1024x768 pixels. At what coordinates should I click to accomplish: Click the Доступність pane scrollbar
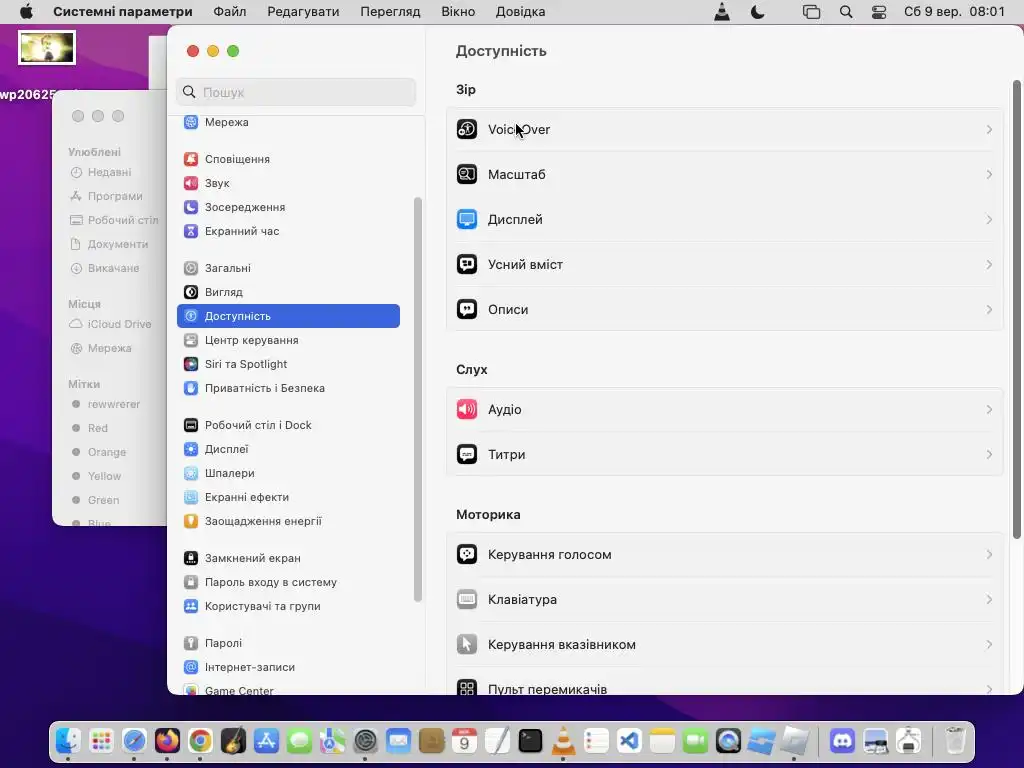click(1016, 310)
